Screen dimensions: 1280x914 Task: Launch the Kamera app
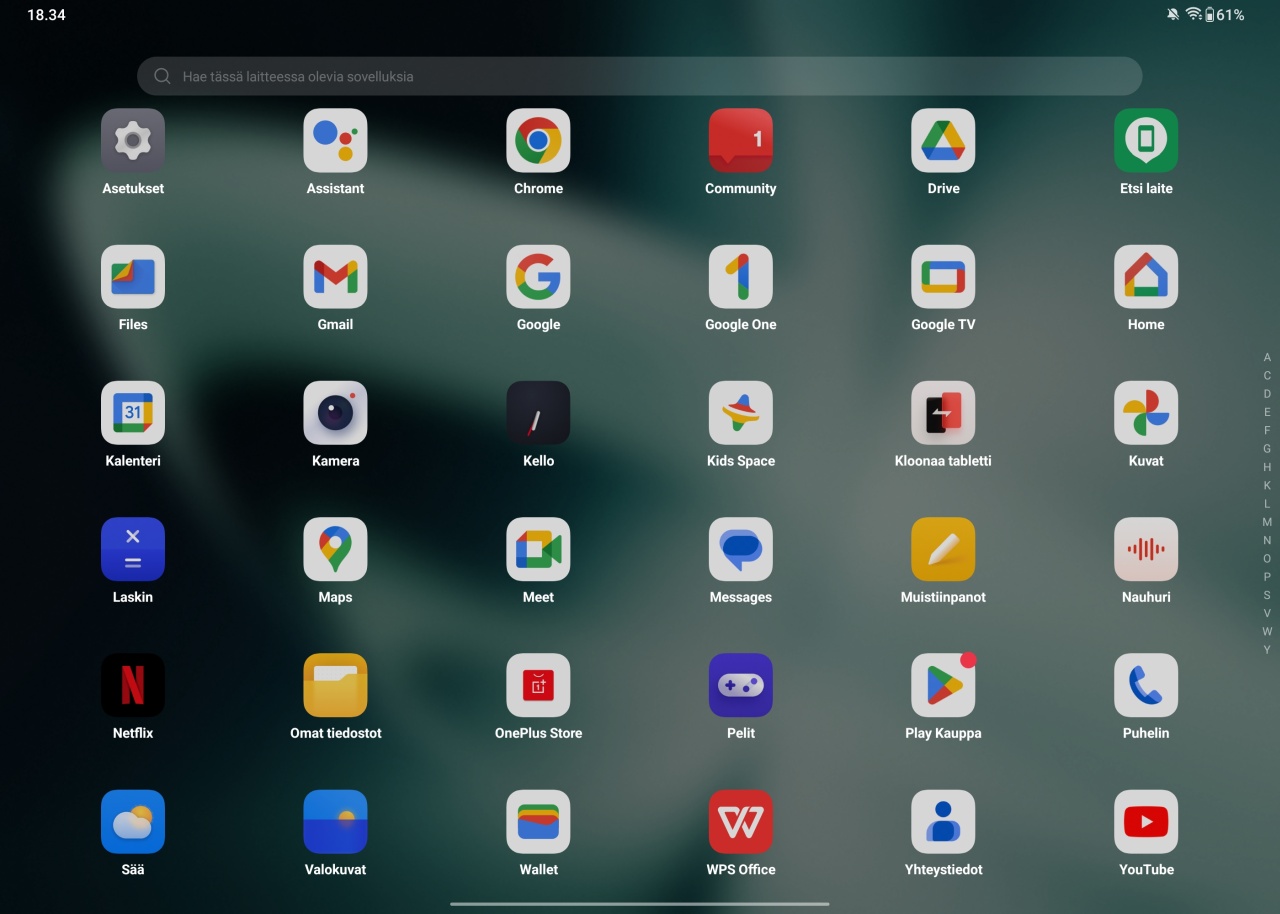[x=335, y=413]
